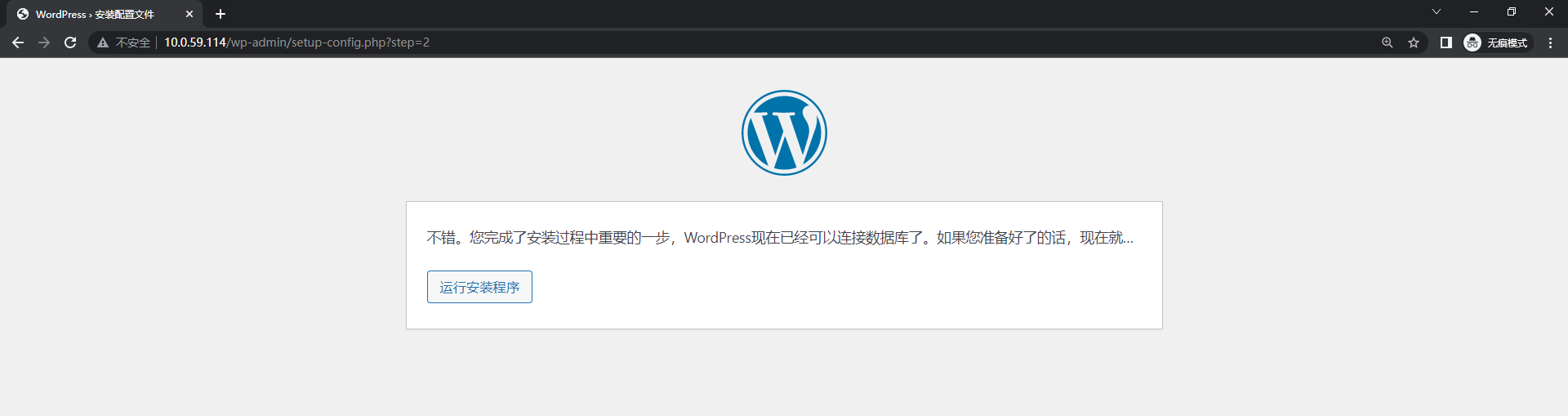Open the tab search dropdown chevron
1568x416 pixels.
1437,11
